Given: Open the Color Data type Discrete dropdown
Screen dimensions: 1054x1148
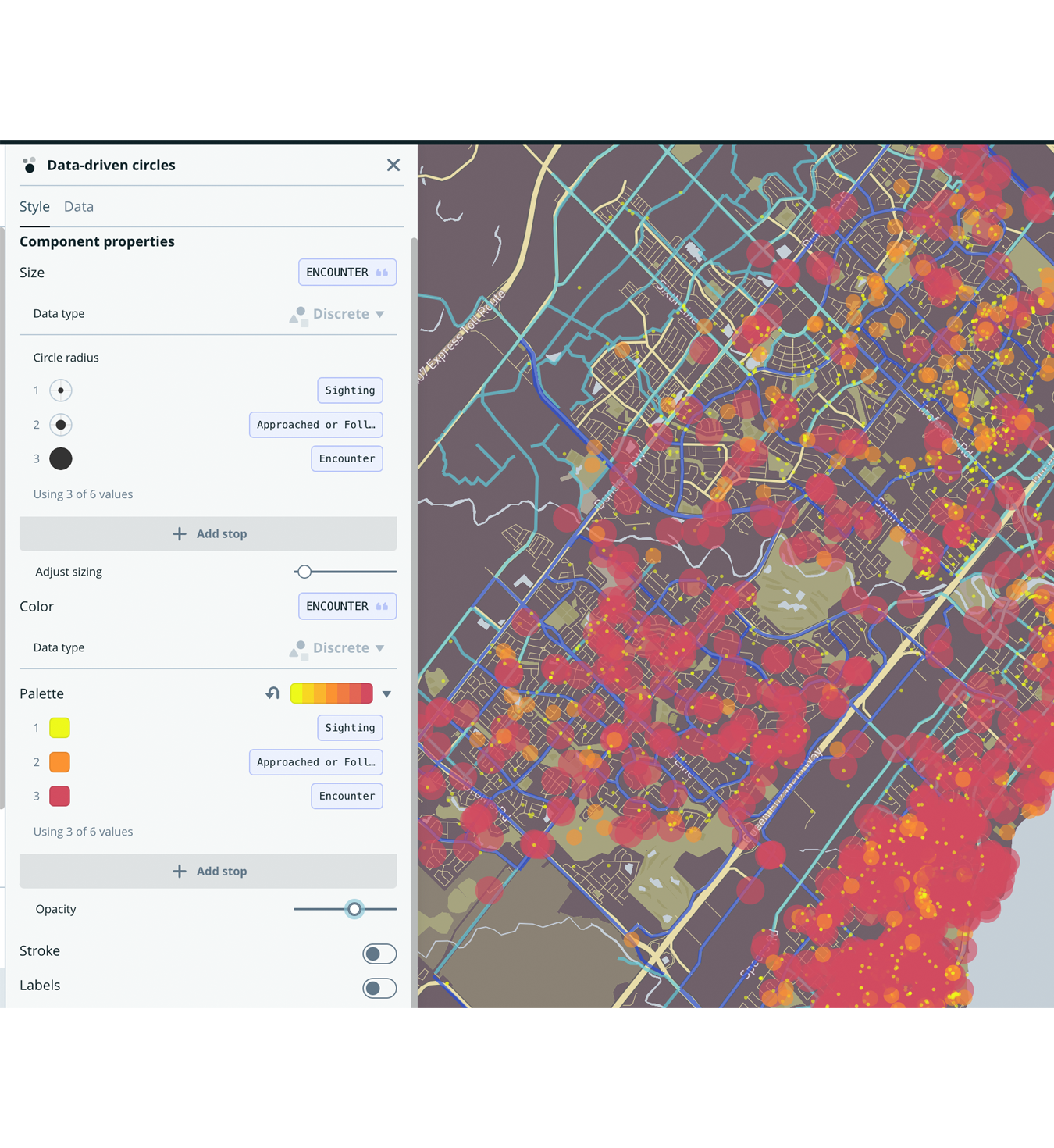Looking at the screenshot, I should (338, 648).
